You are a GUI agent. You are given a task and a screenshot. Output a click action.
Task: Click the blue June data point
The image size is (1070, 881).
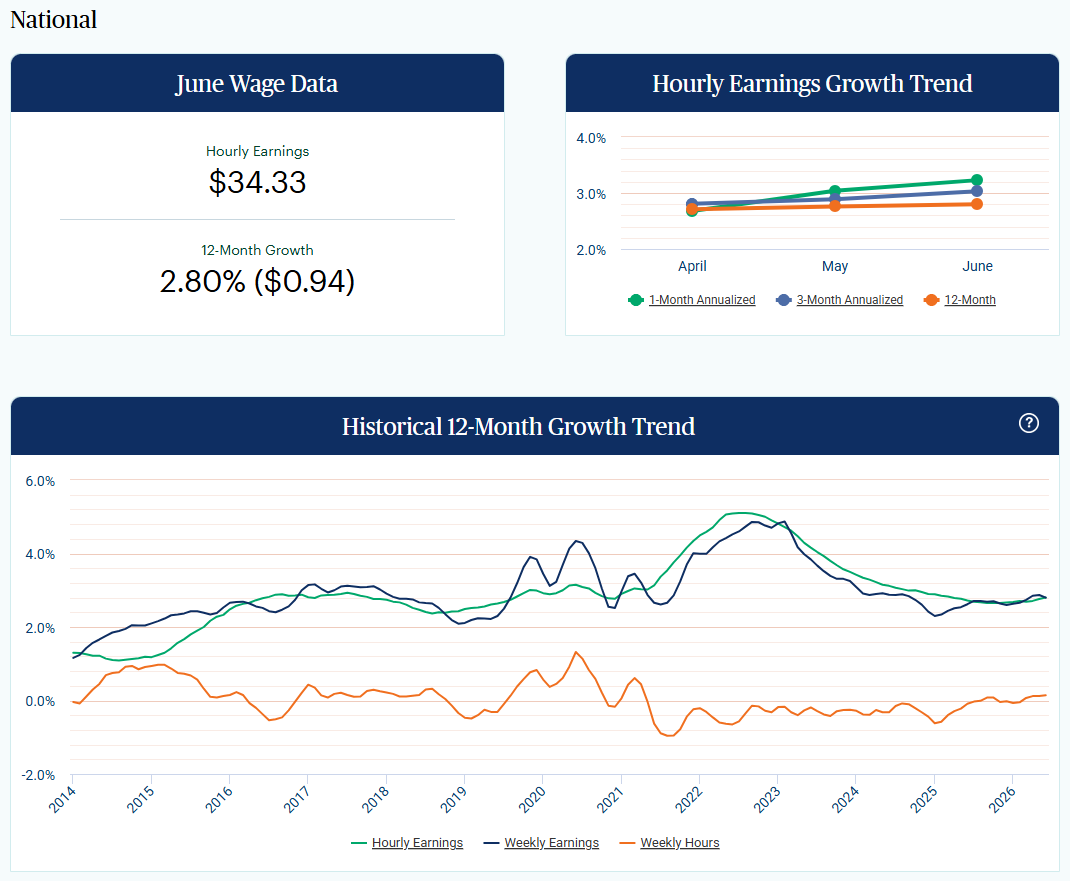tap(977, 191)
